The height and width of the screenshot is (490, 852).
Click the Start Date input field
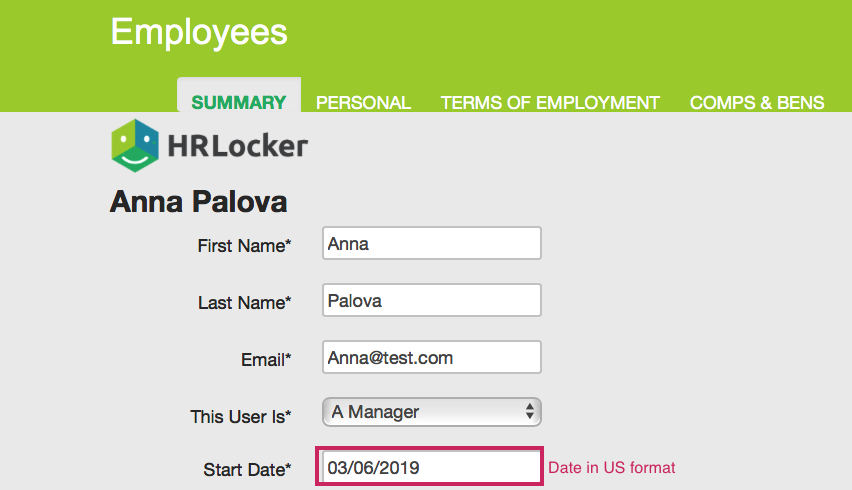[430, 467]
